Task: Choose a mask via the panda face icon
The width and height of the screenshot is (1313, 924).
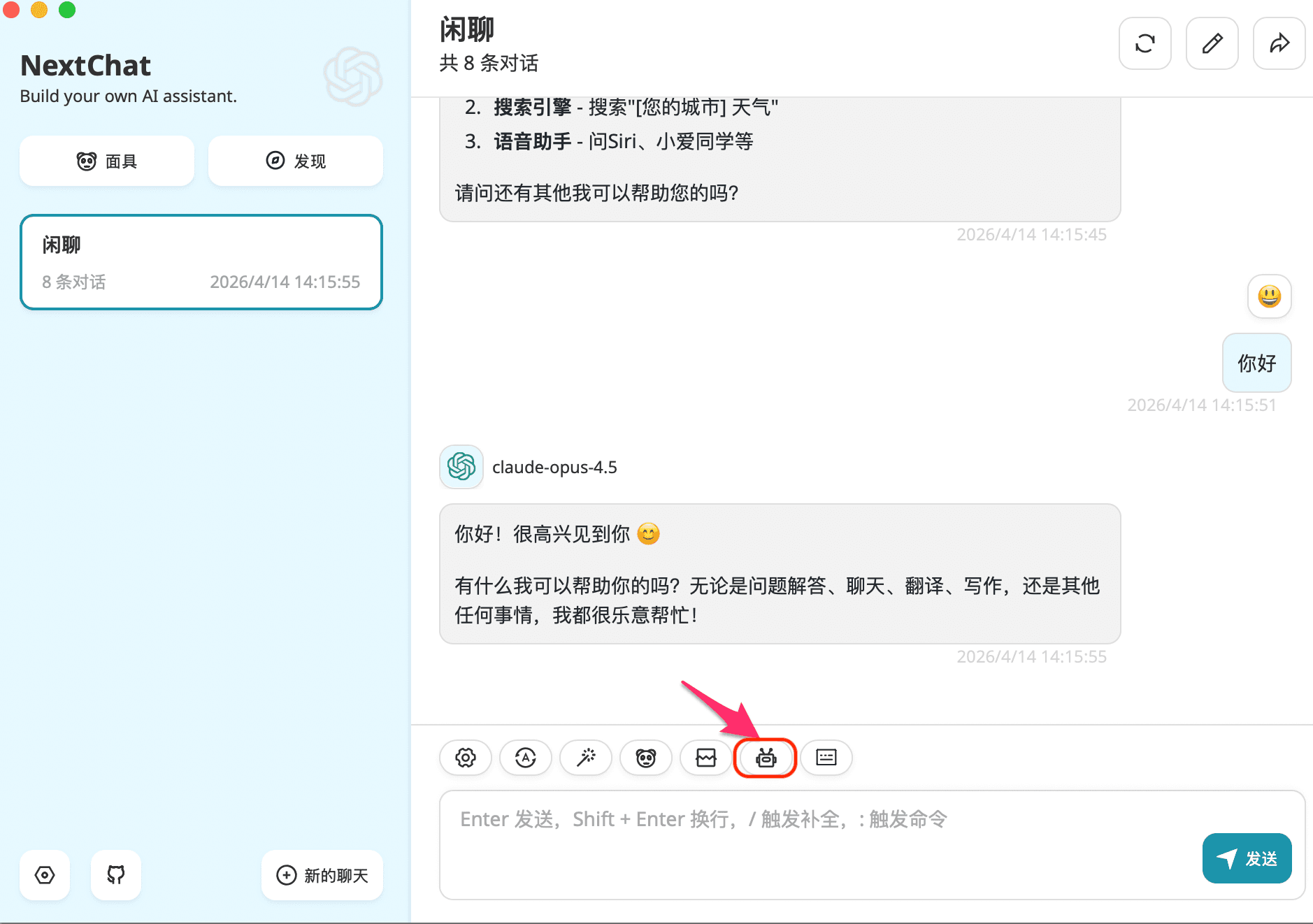Action: (646, 758)
